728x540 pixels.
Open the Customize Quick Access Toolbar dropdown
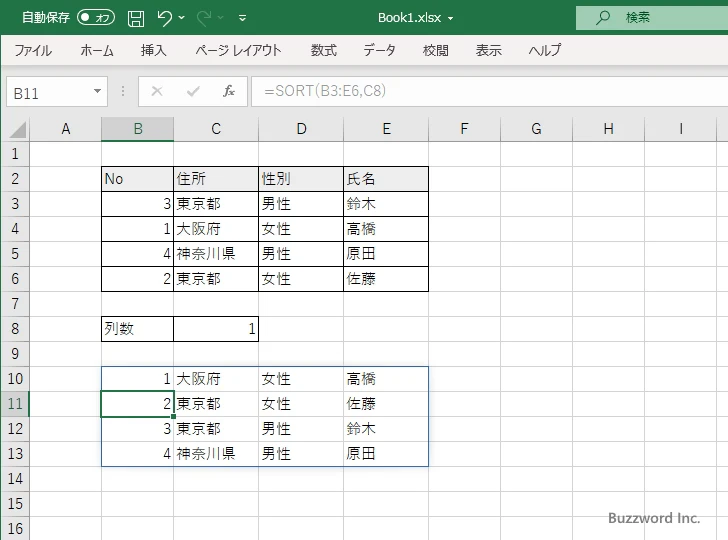coord(242,18)
